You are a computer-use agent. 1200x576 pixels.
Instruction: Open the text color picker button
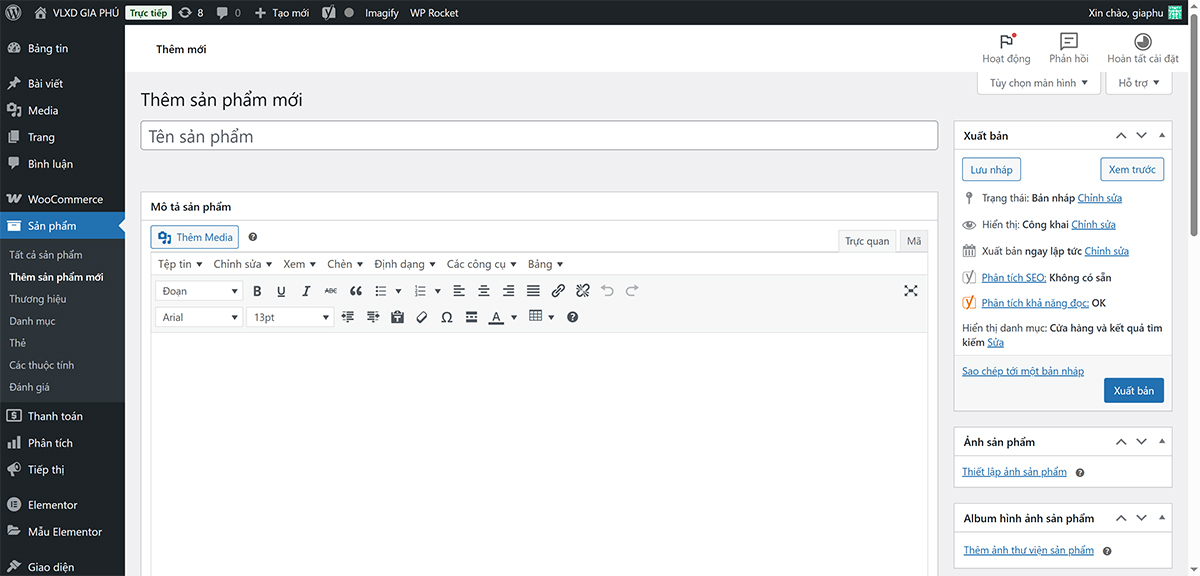pos(495,317)
